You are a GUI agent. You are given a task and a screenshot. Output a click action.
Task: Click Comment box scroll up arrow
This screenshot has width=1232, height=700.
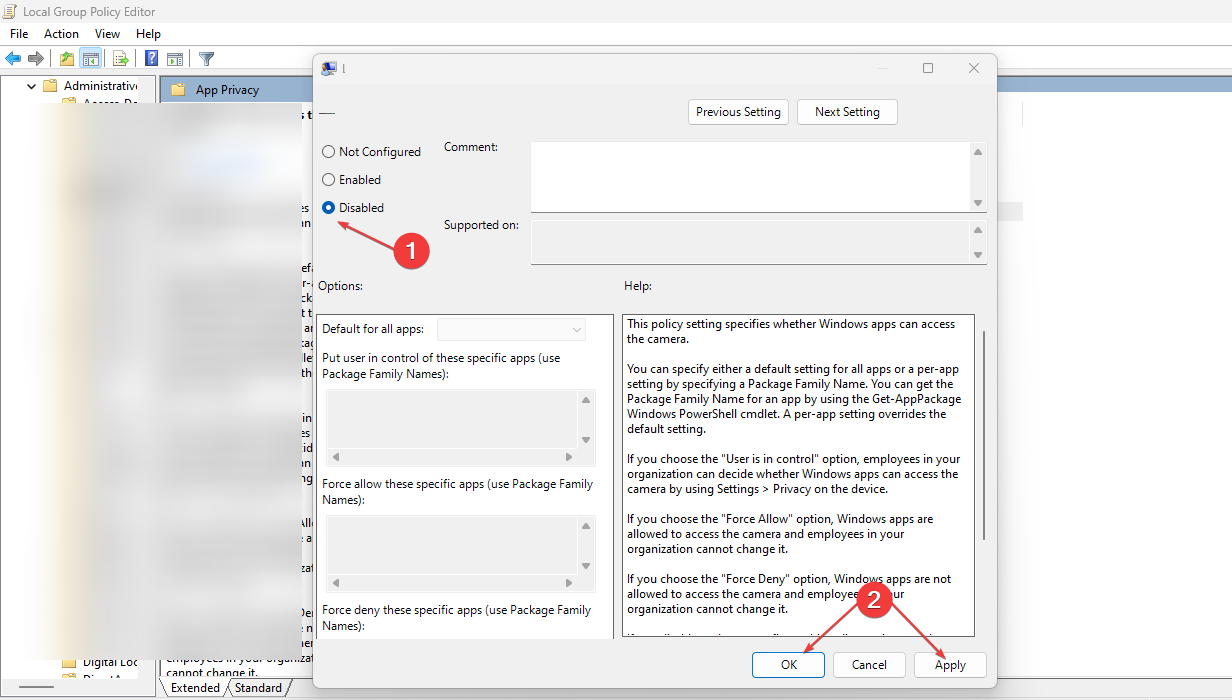978,151
